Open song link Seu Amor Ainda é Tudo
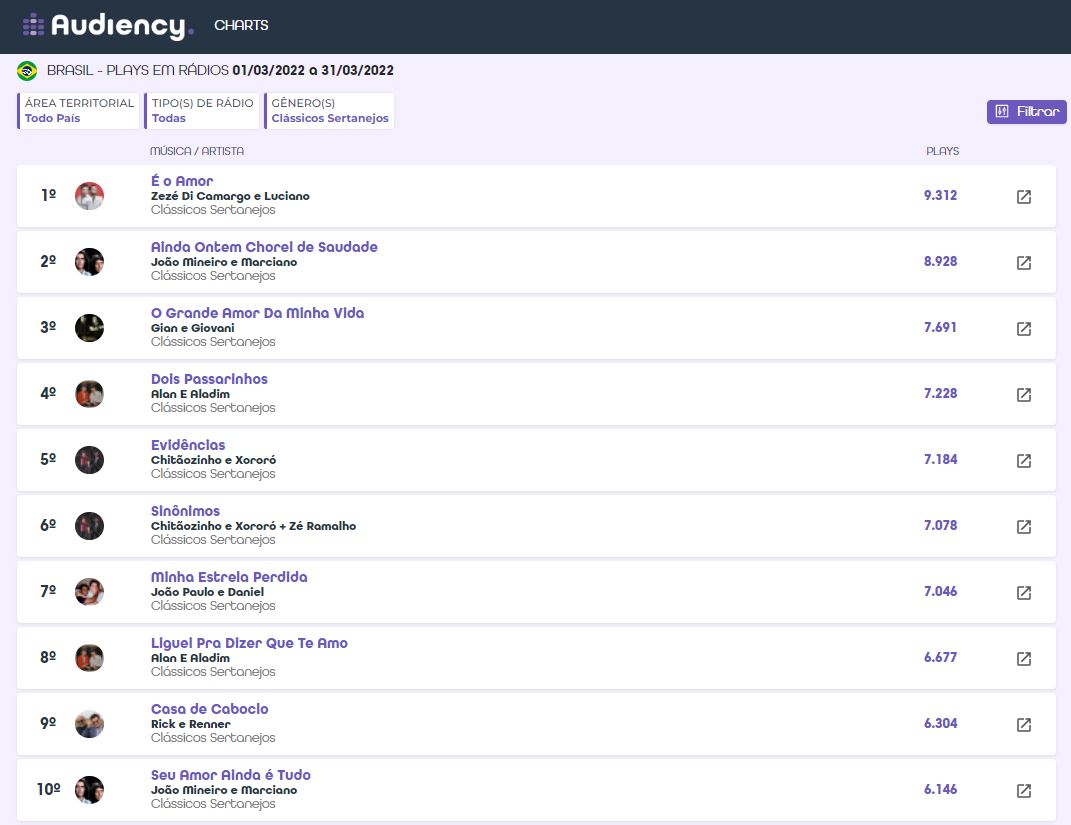This screenshot has height=825, width=1071. point(230,775)
